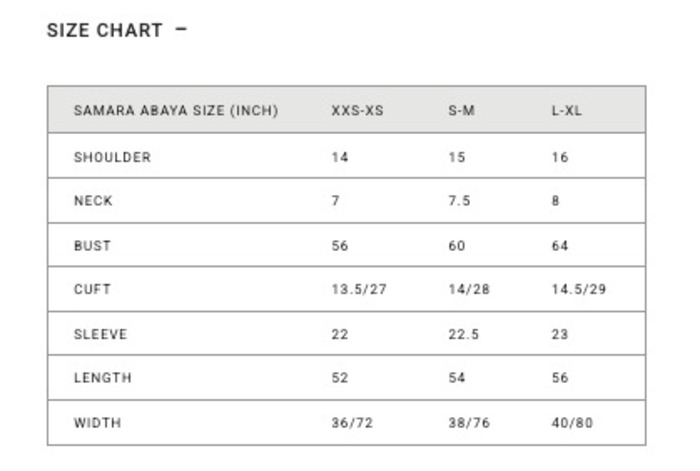The image size is (700, 471).
Task: Select the SLEEVE row label
Action: coord(100,334)
